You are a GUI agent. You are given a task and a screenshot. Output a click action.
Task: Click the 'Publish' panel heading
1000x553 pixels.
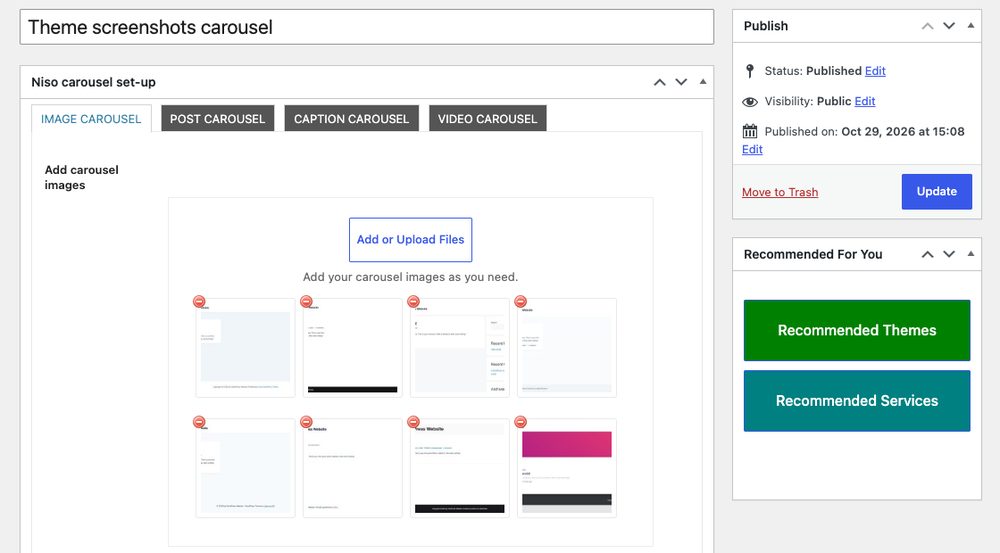pos(766,26)
